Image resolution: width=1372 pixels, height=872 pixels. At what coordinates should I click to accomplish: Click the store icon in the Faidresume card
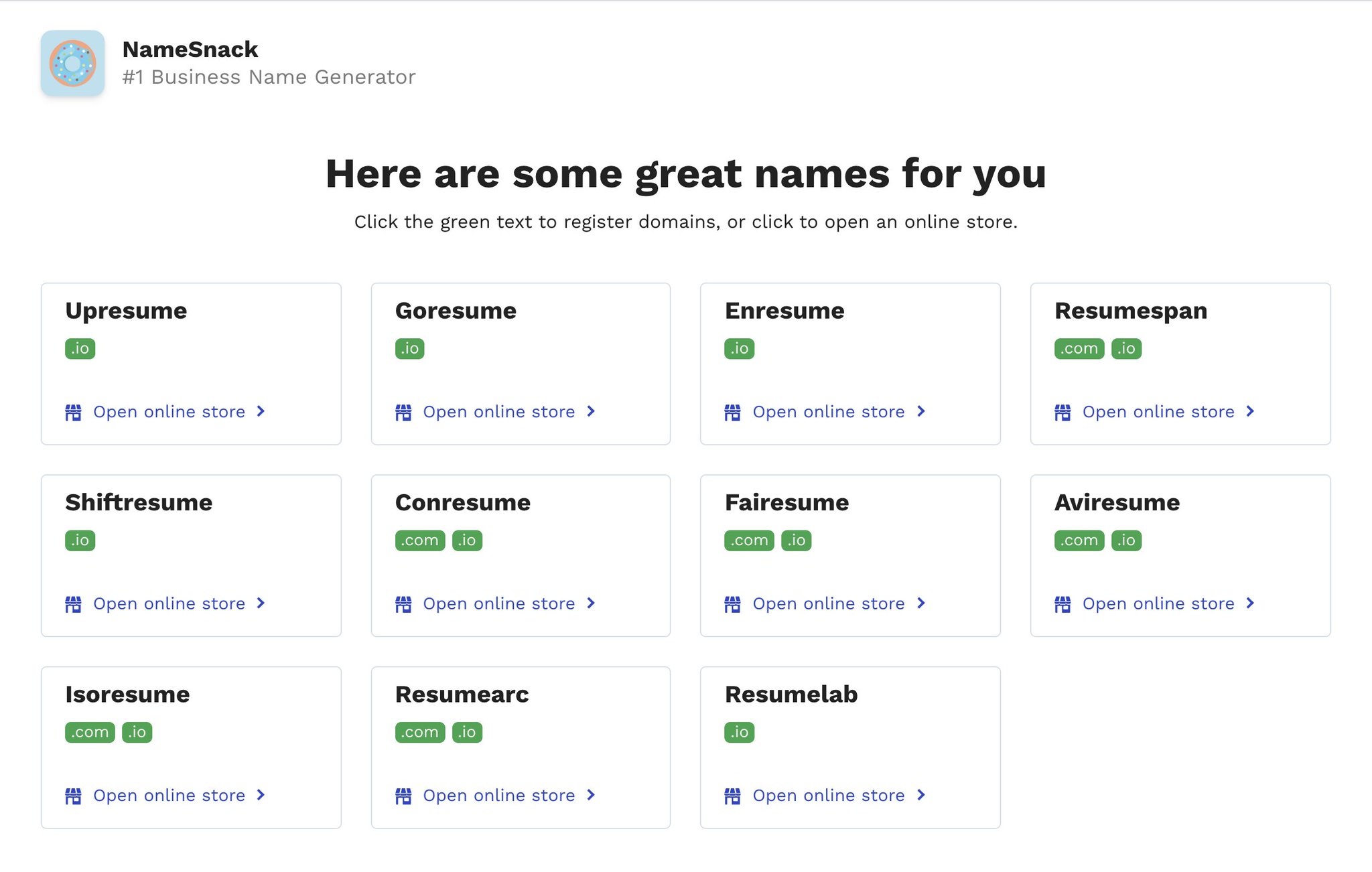[x=732, y=603]
